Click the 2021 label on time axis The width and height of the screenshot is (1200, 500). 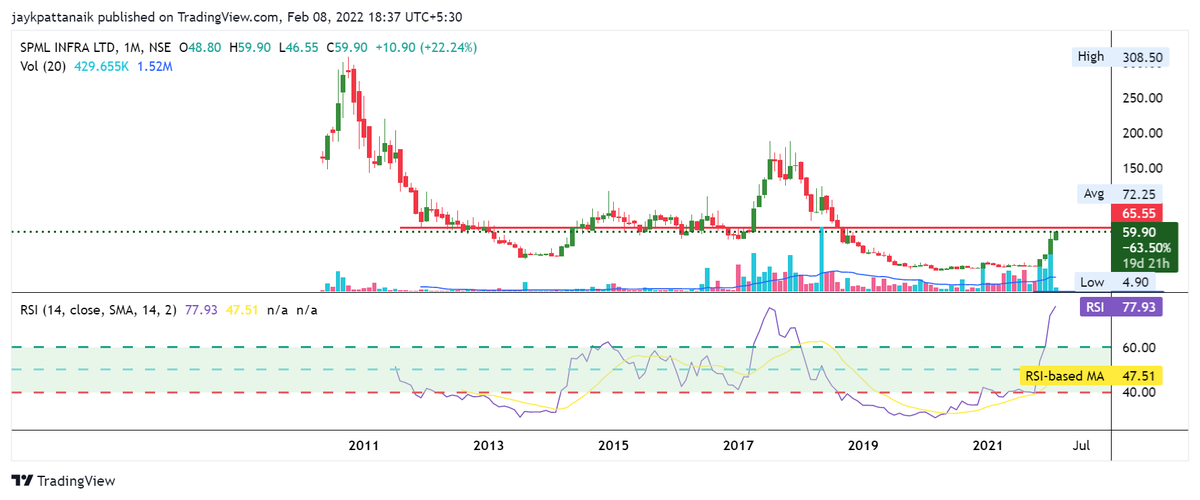[988, 445]
